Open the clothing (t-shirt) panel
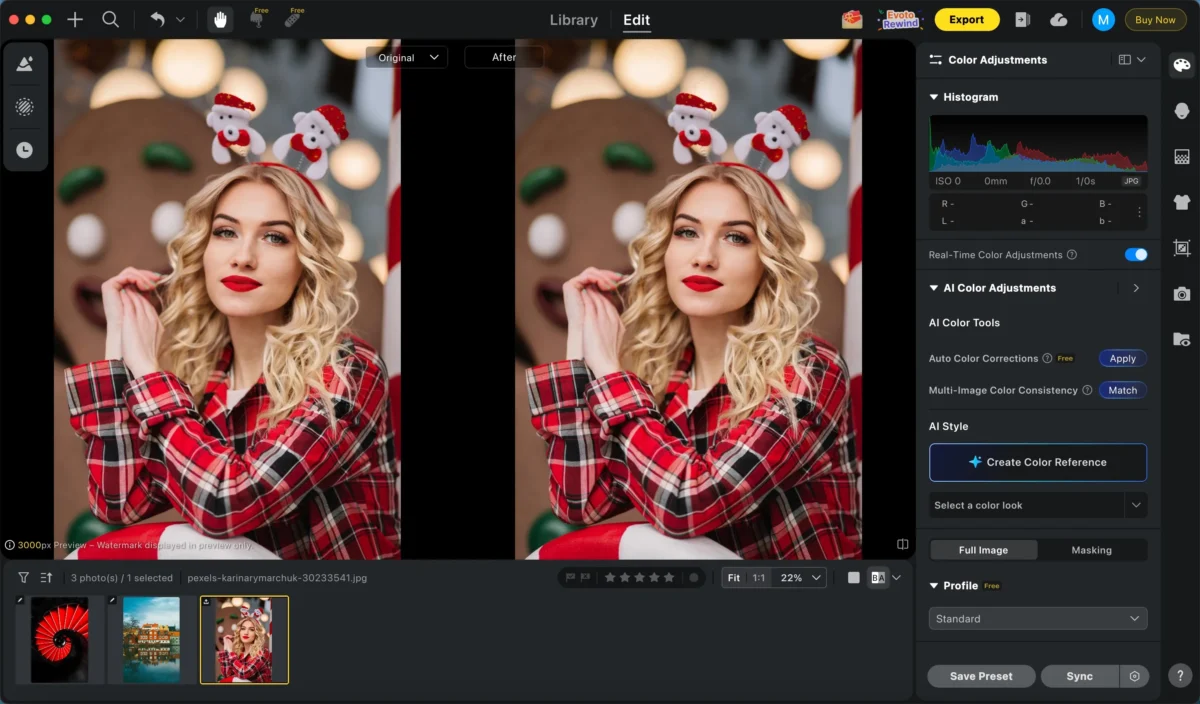 tap(1182, 202)
